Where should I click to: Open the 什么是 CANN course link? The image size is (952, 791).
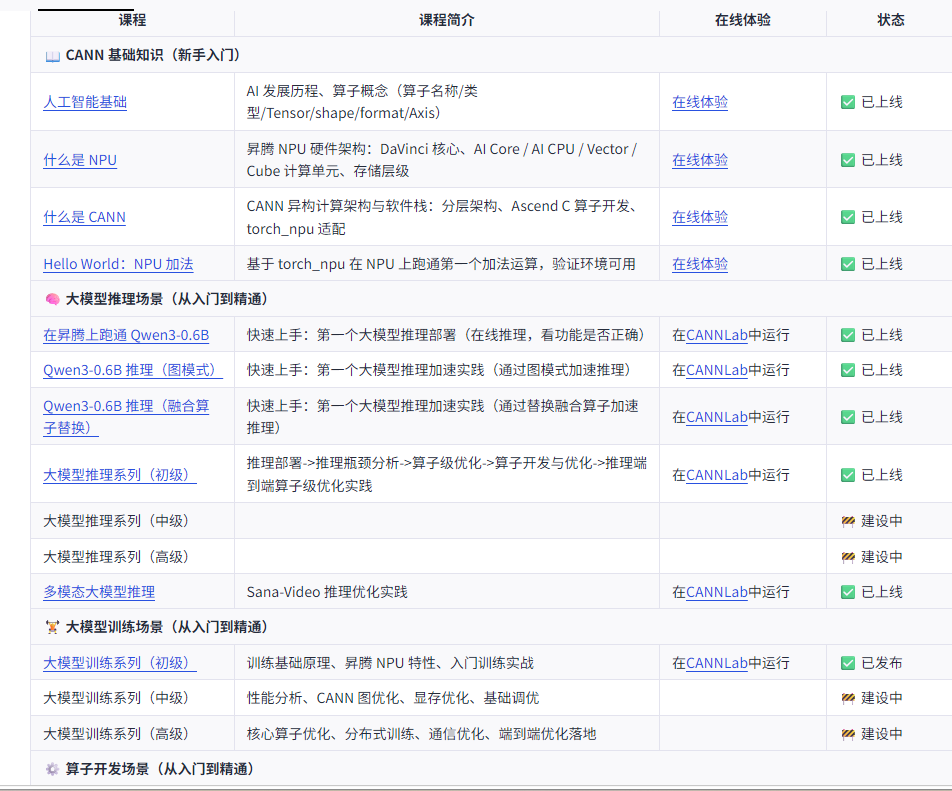click(84, 217)
